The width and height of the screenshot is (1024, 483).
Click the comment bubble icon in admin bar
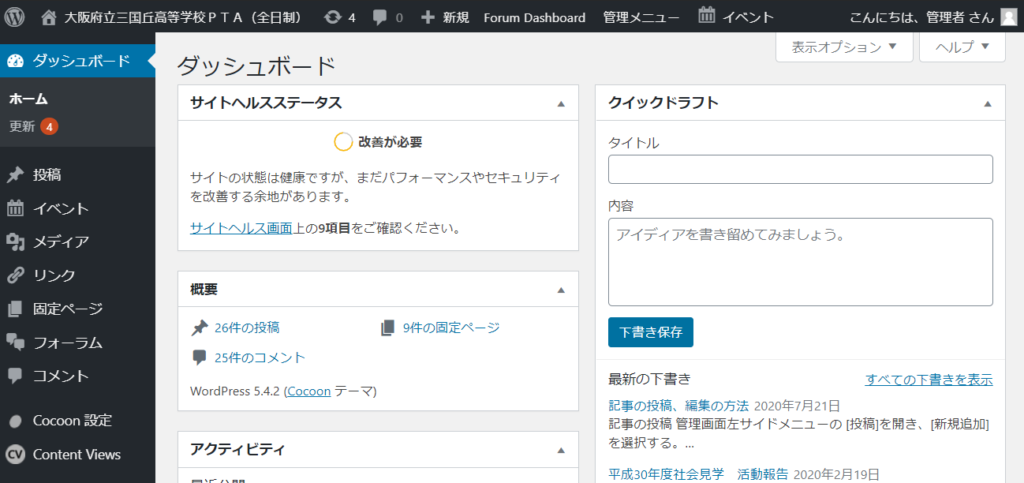[x=379, y=17]
